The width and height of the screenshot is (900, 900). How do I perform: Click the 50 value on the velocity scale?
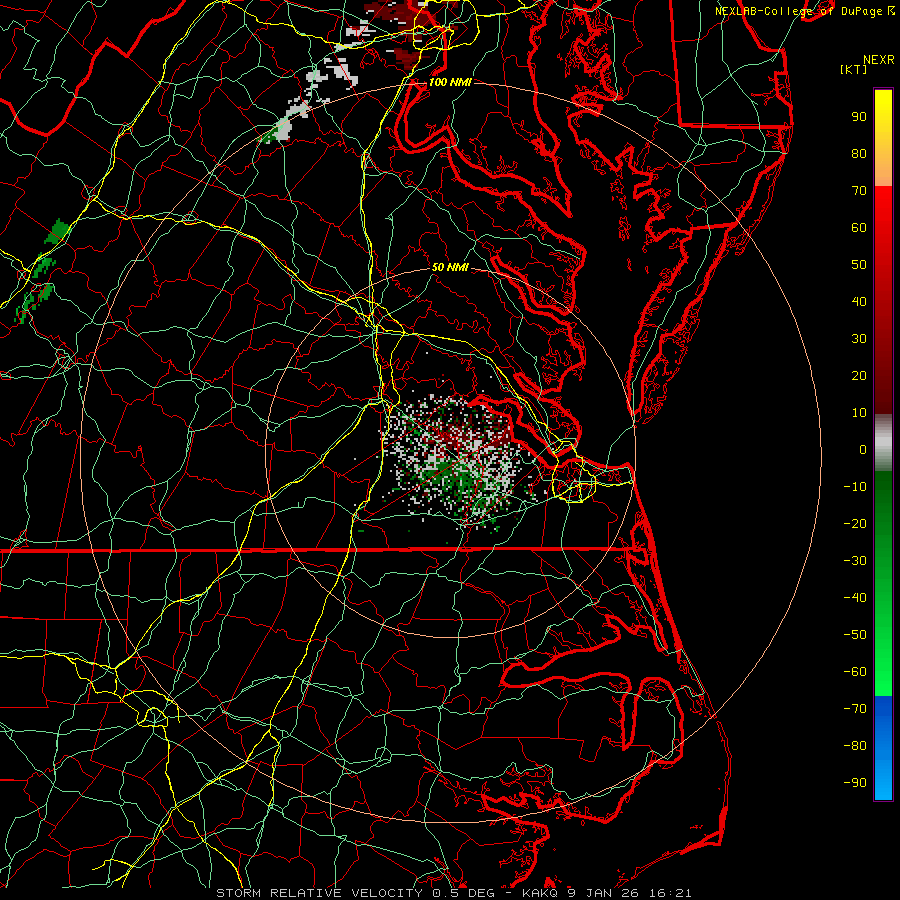859,265
